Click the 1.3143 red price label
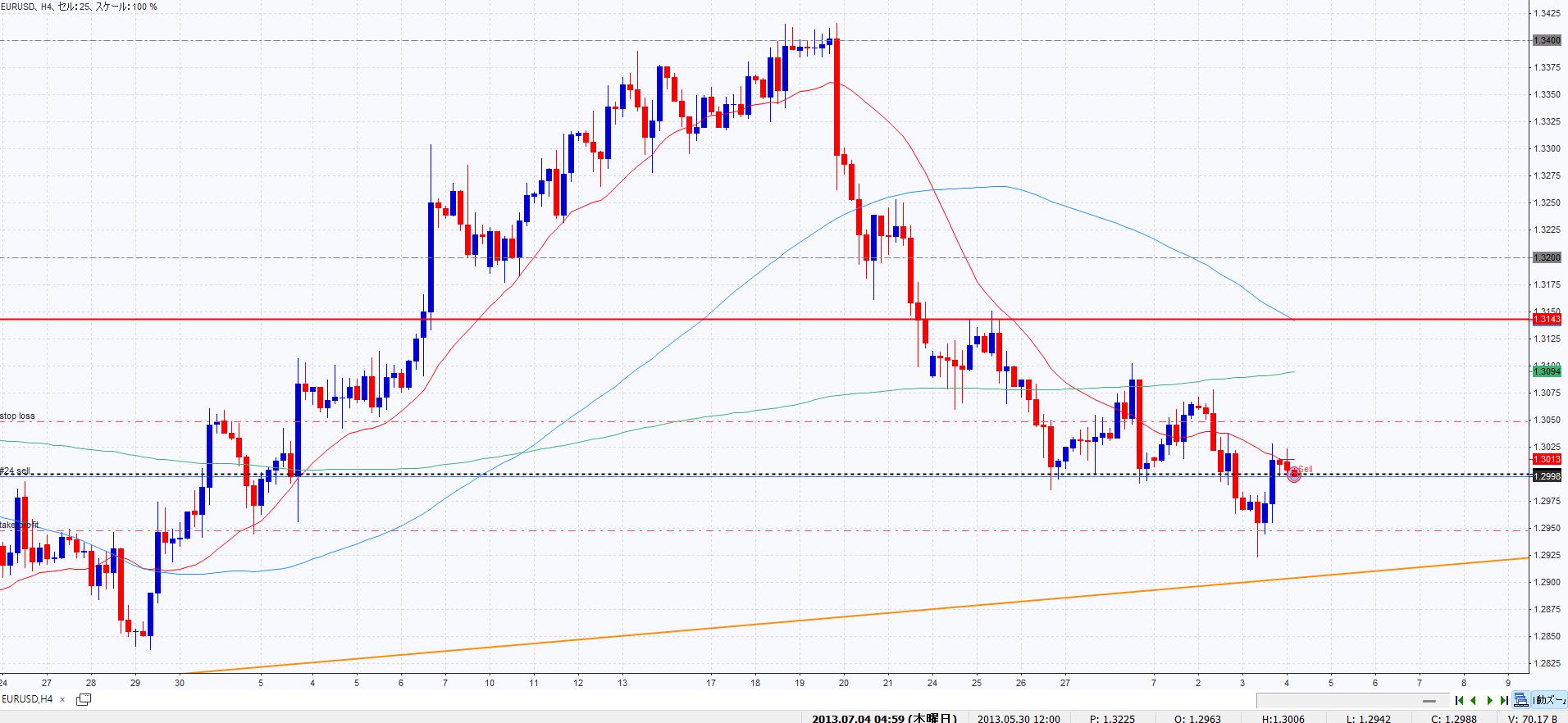 pos(1547,319)
